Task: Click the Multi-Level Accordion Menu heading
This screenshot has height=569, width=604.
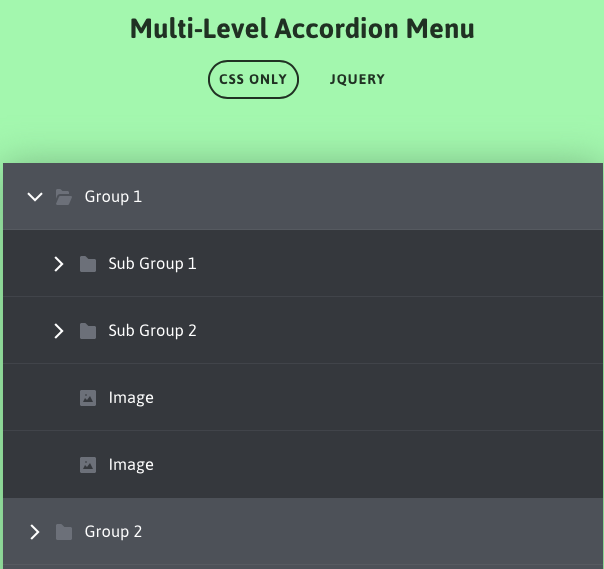Action: pos(302,29)
